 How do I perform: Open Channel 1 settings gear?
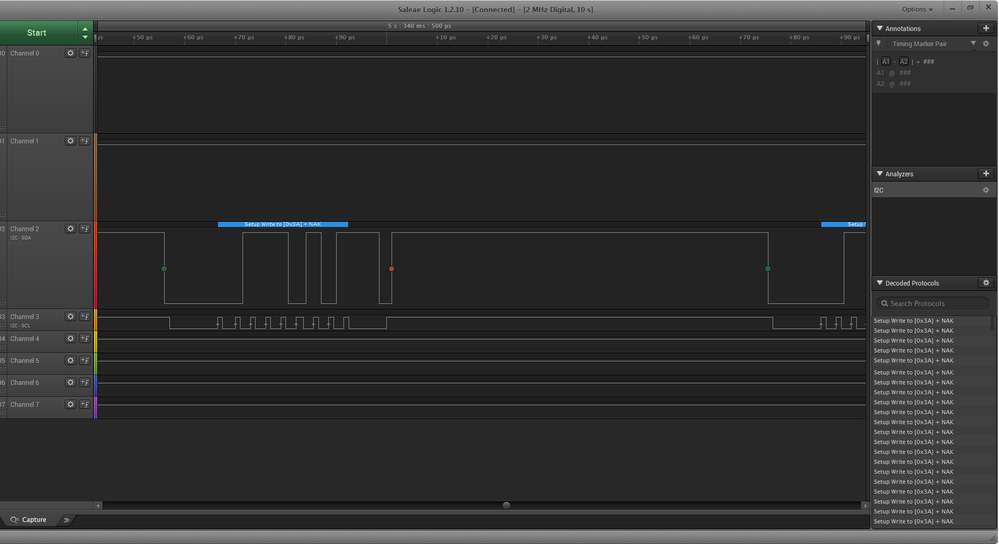click(70, 141)
